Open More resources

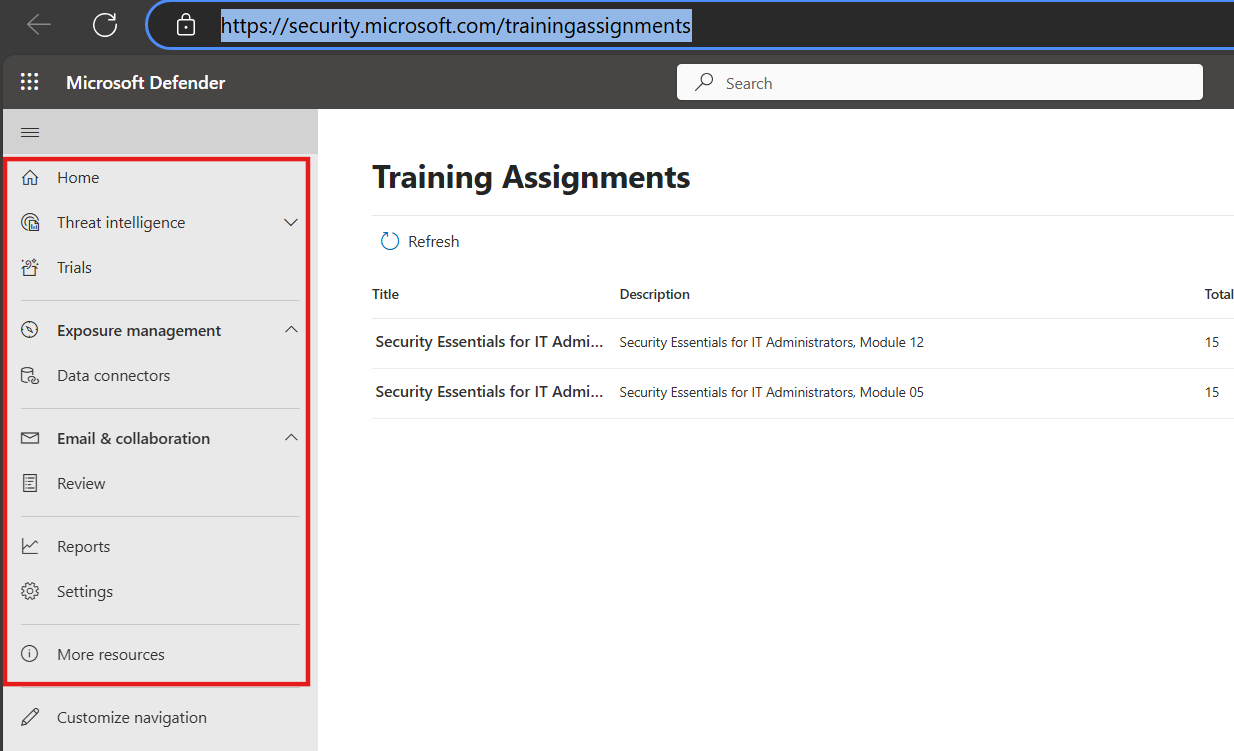click(x=111, y=655)
